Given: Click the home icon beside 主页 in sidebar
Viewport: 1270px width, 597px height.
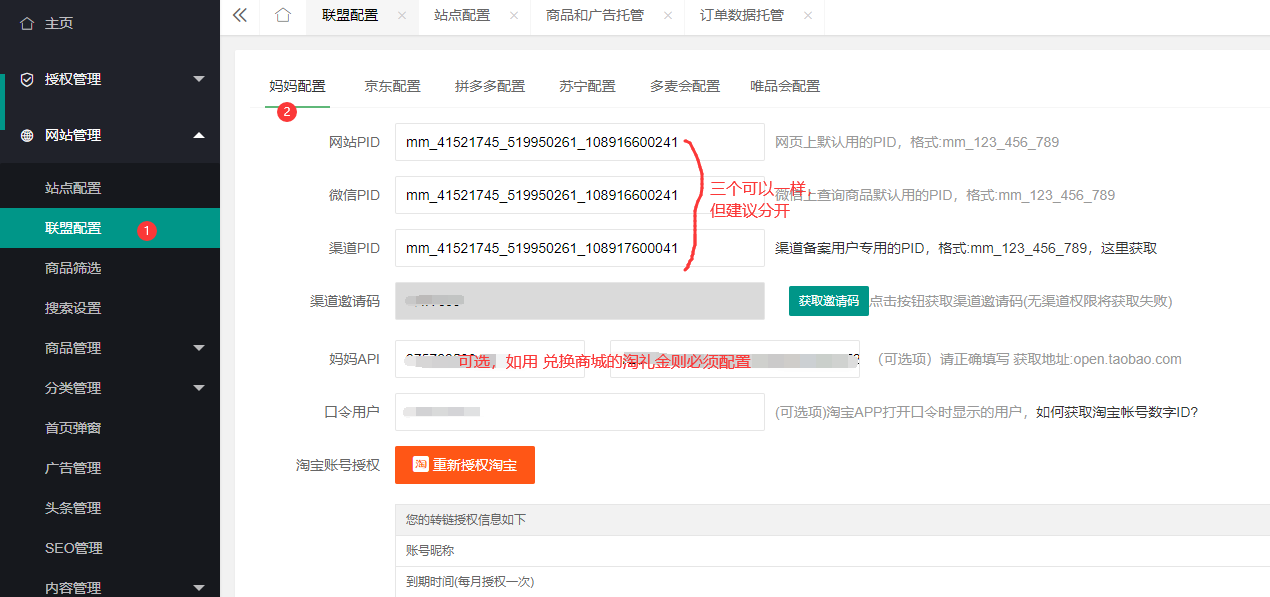Looking at the screenshot, I should 27,23.
